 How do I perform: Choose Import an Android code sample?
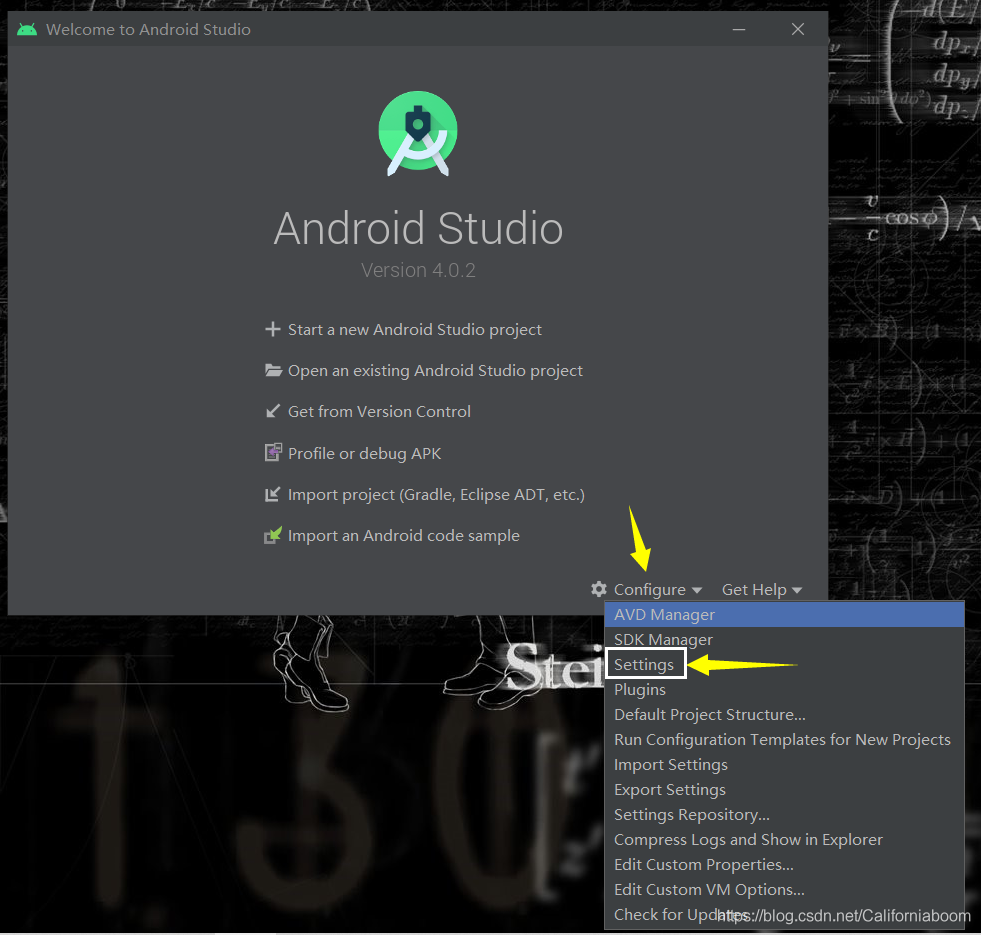click(404, 536)
